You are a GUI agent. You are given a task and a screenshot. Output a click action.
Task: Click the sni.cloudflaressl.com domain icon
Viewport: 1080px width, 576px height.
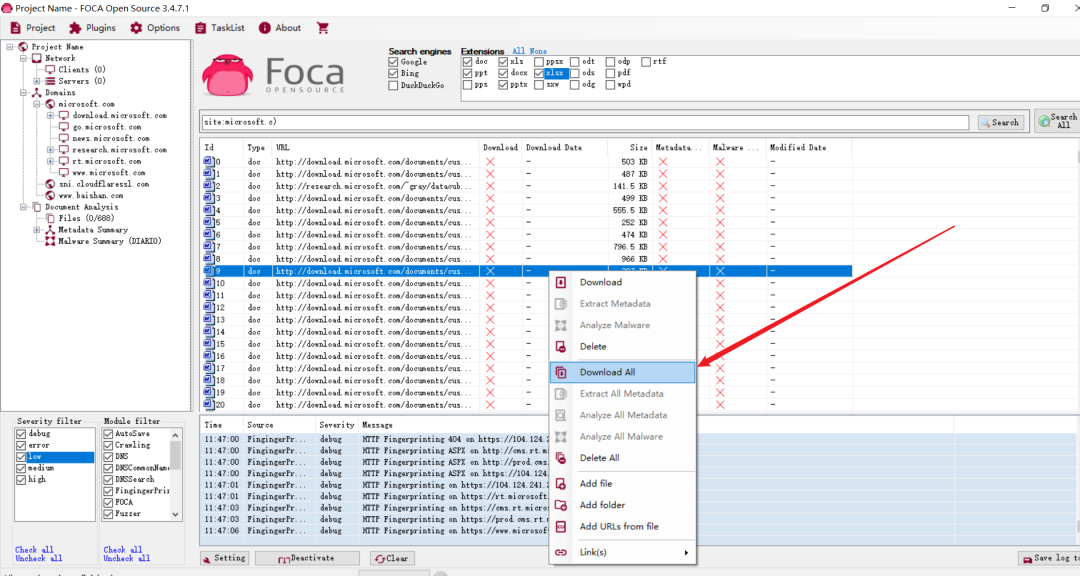point(50,184)
